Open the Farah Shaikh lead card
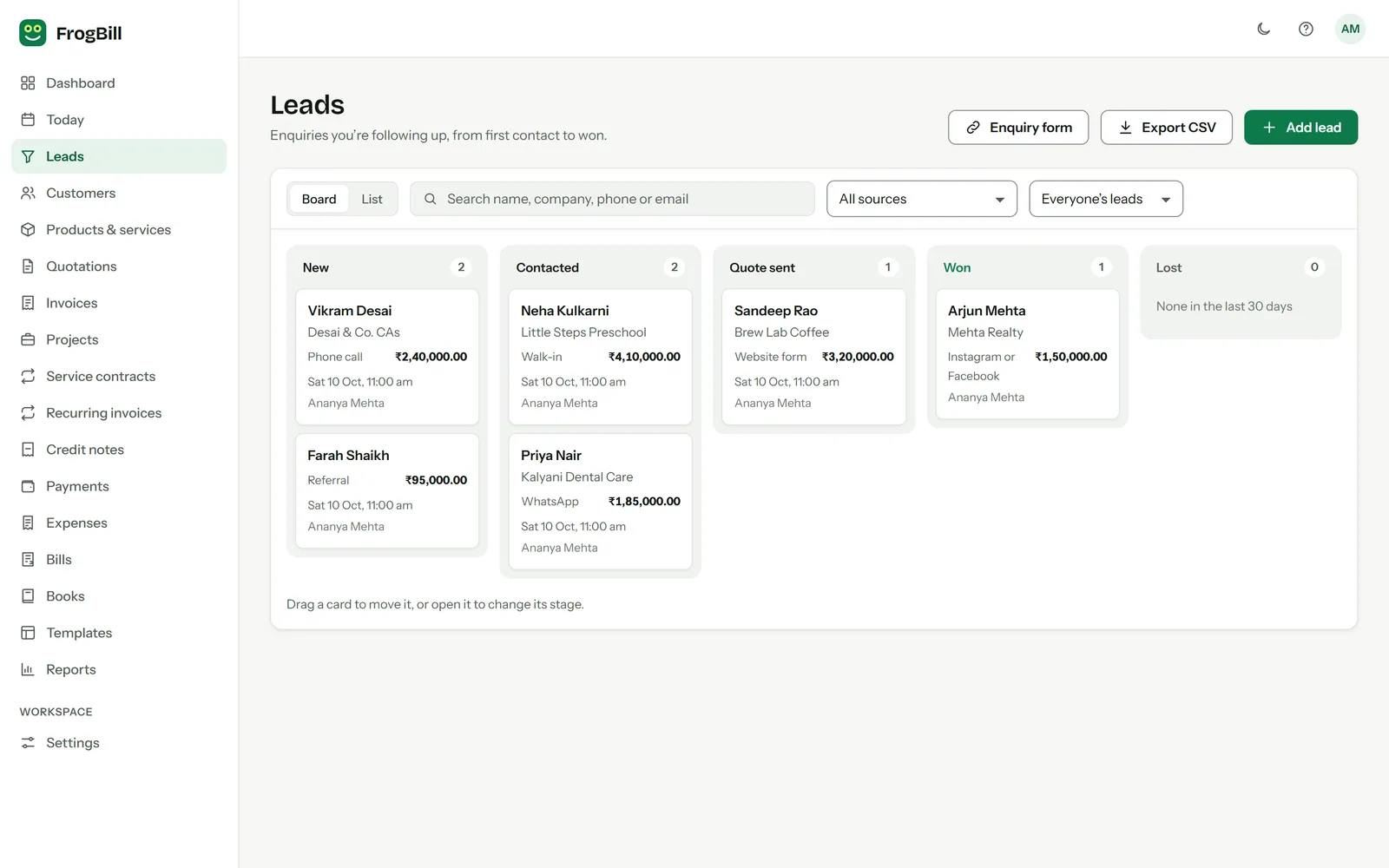This screenshot has width=1389, height=868. tap(387, 491)
